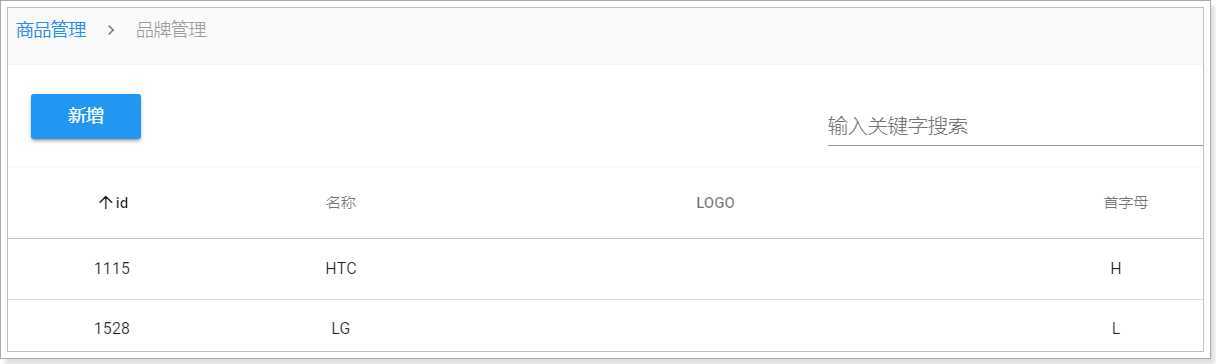Screen dimensions: 1216x364
Task: Click the empty LOGO cell for HTC
Action: click(x=715, y=269)
